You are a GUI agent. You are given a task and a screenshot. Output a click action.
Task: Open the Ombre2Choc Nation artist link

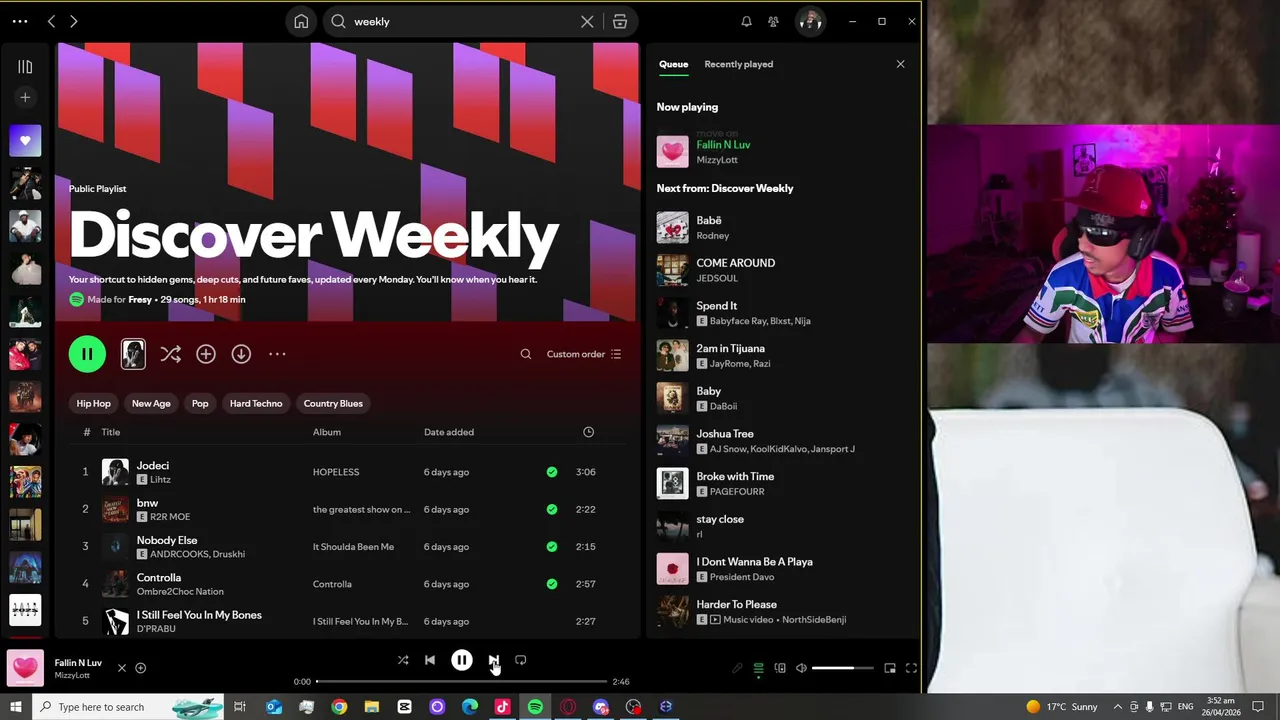point(180,592)
